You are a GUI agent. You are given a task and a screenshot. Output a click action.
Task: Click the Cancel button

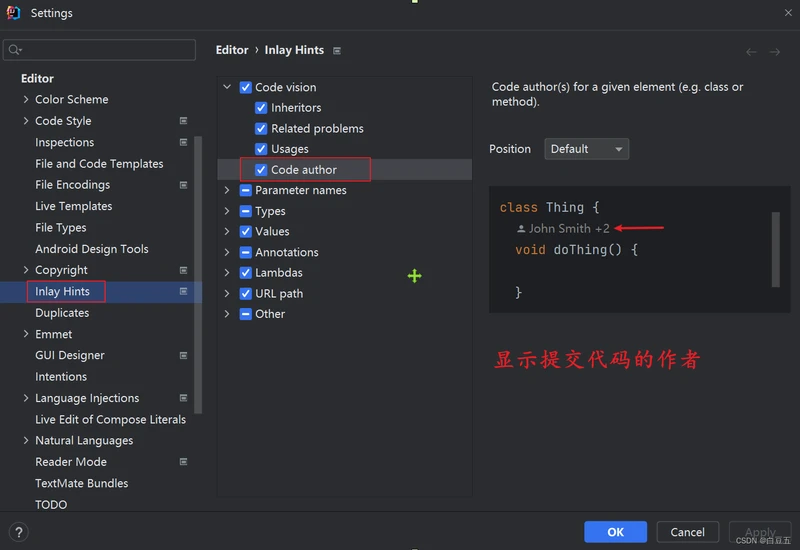(687, 532)
